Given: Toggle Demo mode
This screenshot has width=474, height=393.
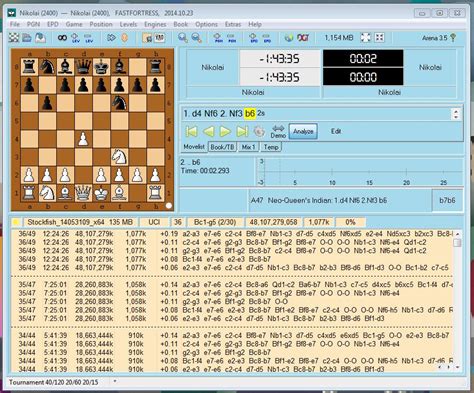Looking at the screenshot, I should (x=278, y=132).
